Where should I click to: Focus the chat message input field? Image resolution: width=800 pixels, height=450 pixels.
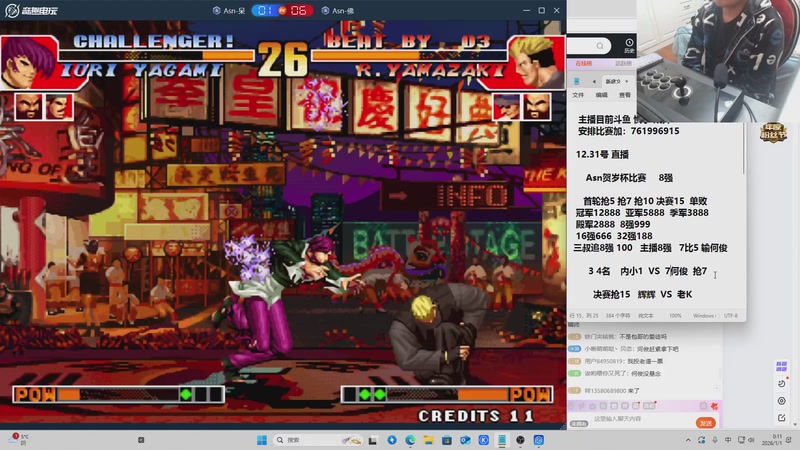click(642, 419)
